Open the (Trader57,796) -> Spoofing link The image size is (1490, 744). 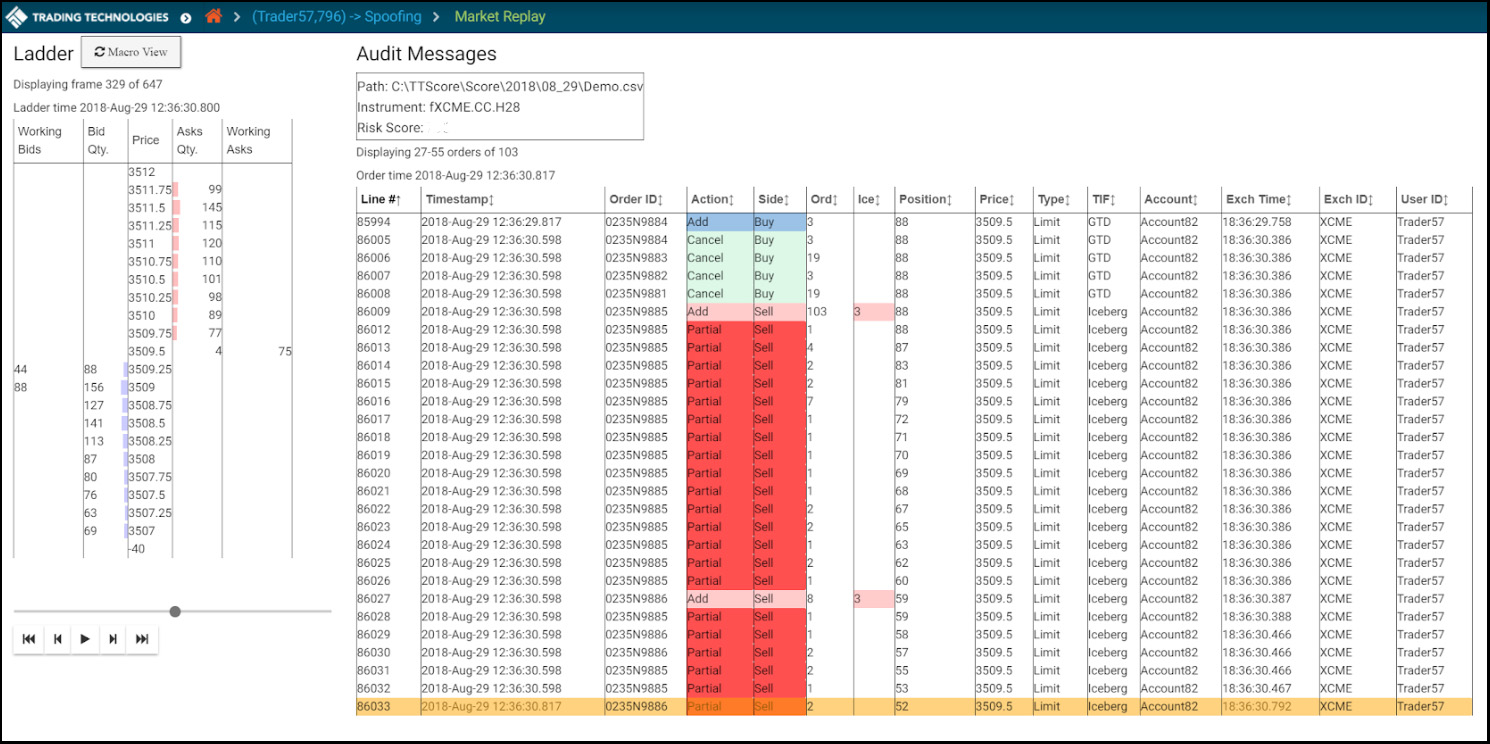click(337, 15)
